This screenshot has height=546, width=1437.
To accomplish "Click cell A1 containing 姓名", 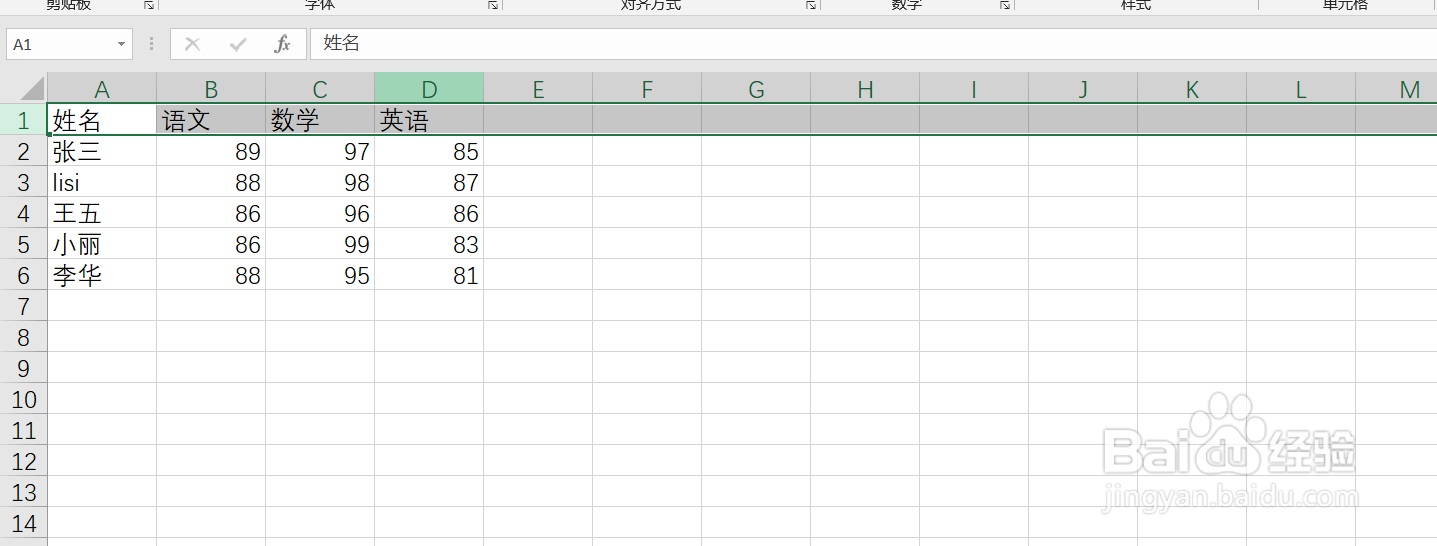I will [x=102, y=120].
